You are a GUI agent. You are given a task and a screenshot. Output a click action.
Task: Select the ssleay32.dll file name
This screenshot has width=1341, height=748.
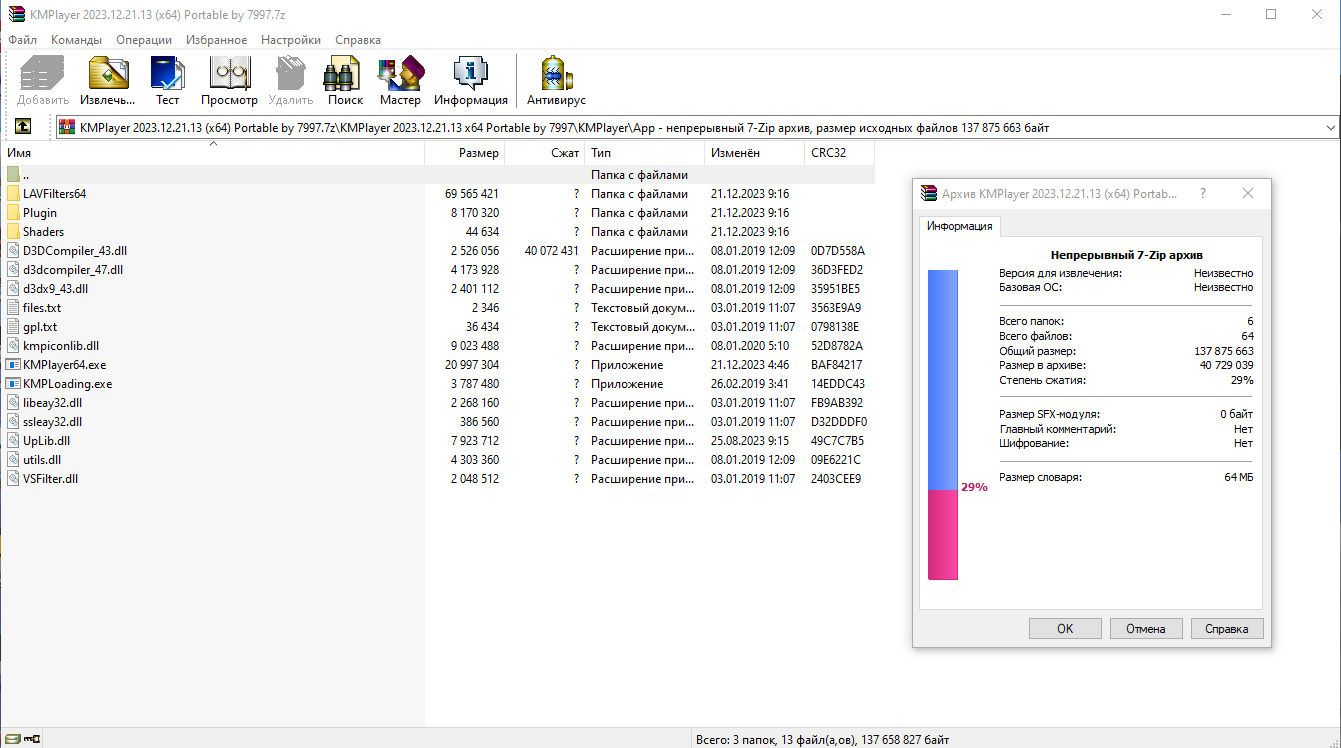coord(53,422)
